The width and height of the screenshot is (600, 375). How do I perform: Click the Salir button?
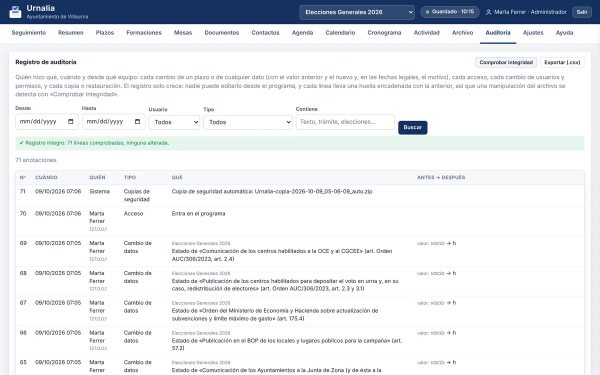coord(582,12)
